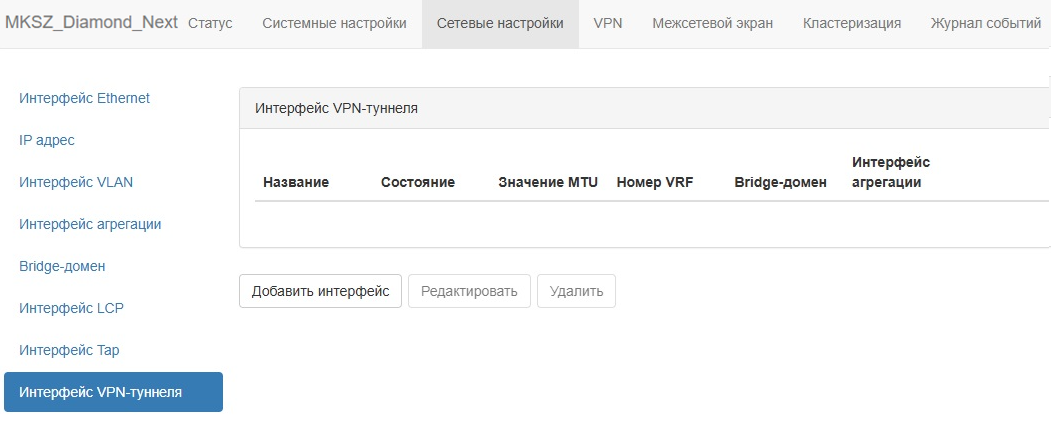Open Журнал событий tab
The height and width of the screenshot is (434, 1051).
pyautogui.click(x=985, y=23)
